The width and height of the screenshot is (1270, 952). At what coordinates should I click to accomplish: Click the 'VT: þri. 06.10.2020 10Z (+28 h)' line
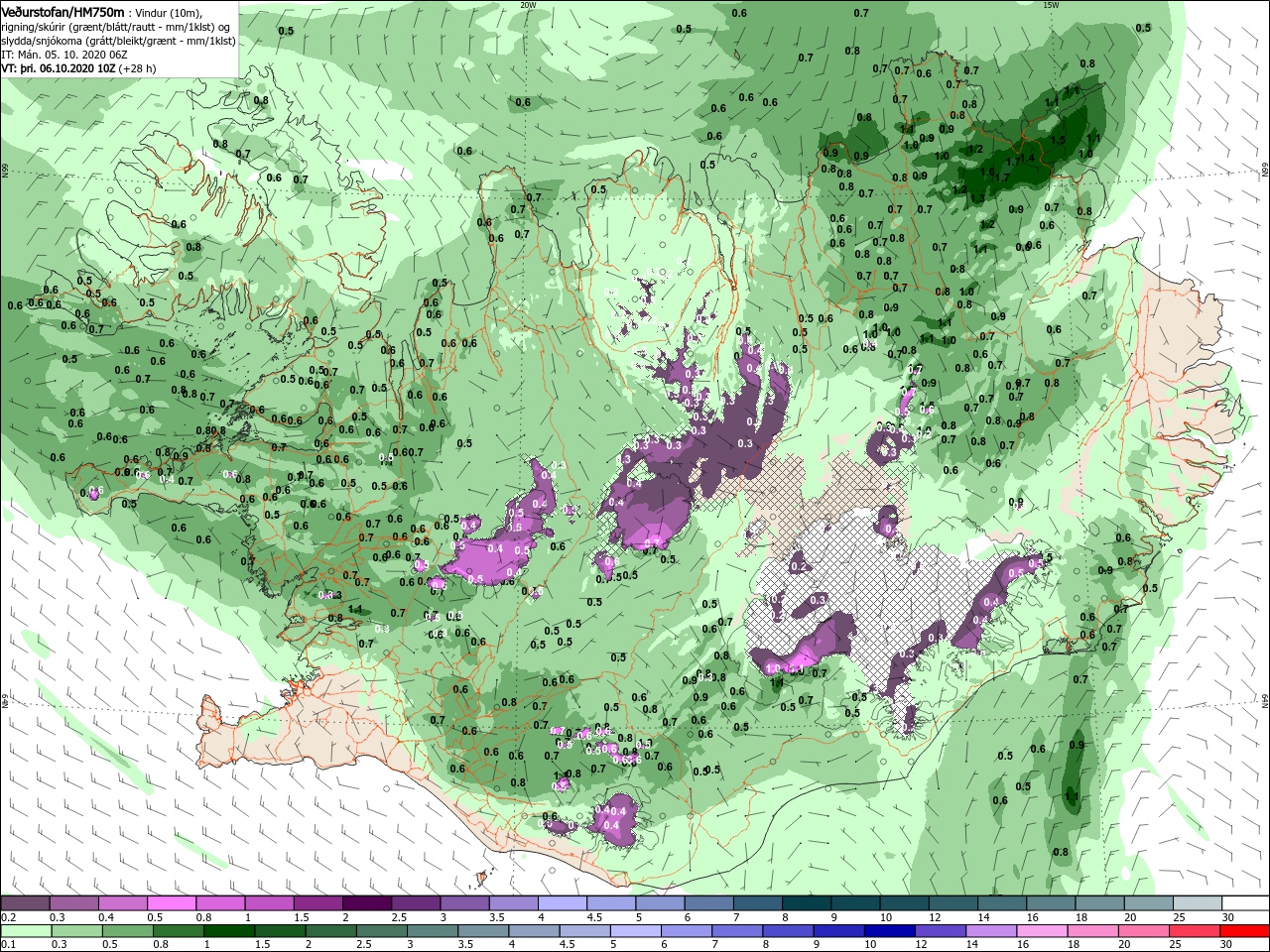(x=78, y=68)
